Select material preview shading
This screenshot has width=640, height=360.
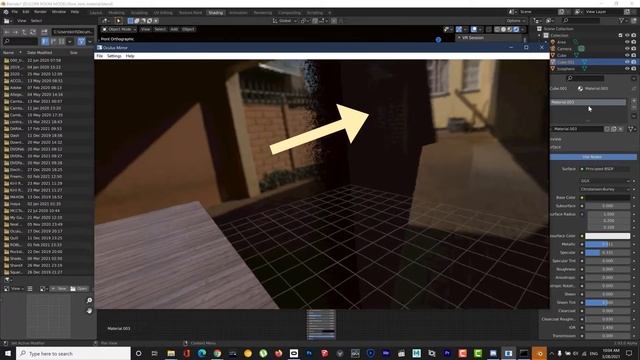[510, 29]
